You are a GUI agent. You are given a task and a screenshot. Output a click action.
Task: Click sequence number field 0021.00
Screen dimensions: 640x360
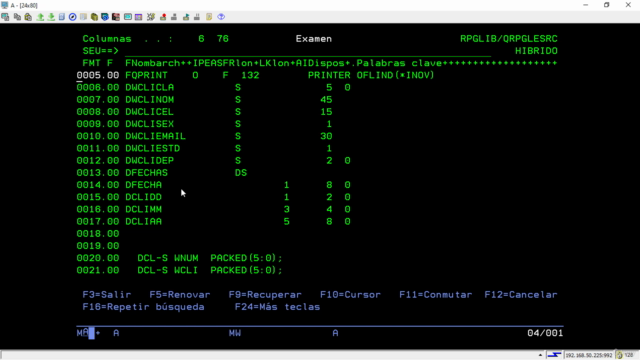point(98,270)
